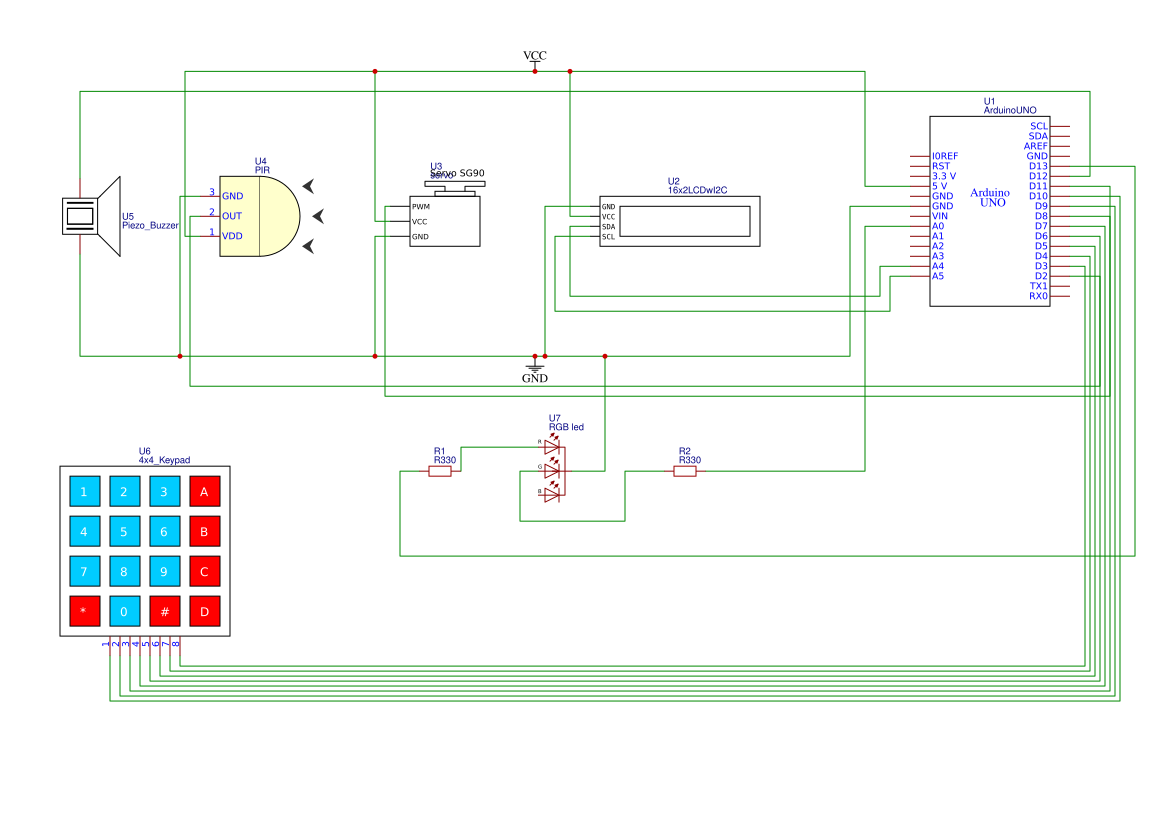Click the Arduino A4 pin

[938, 266]
